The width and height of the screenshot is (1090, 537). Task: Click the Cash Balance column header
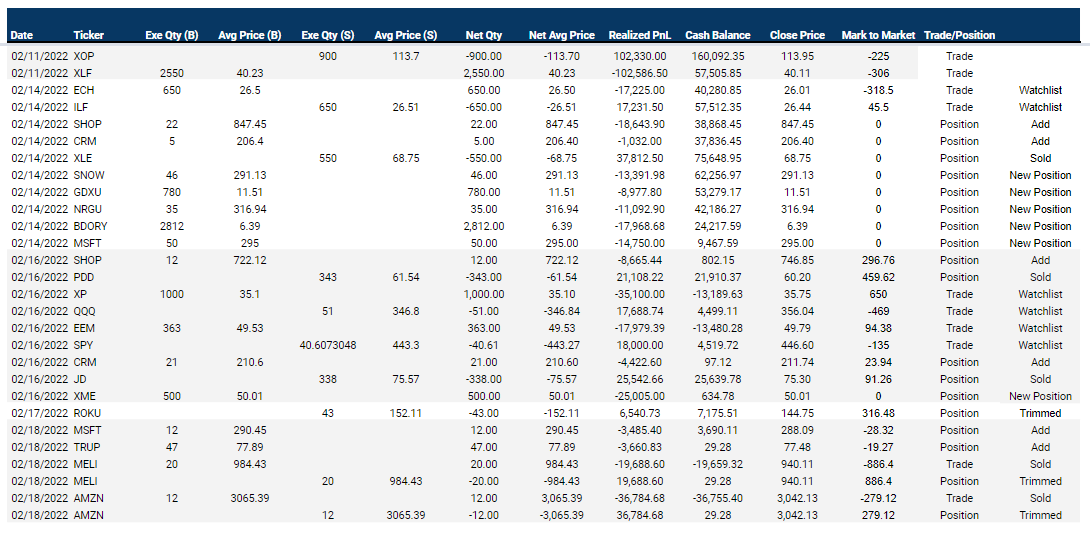coord(714,35)
